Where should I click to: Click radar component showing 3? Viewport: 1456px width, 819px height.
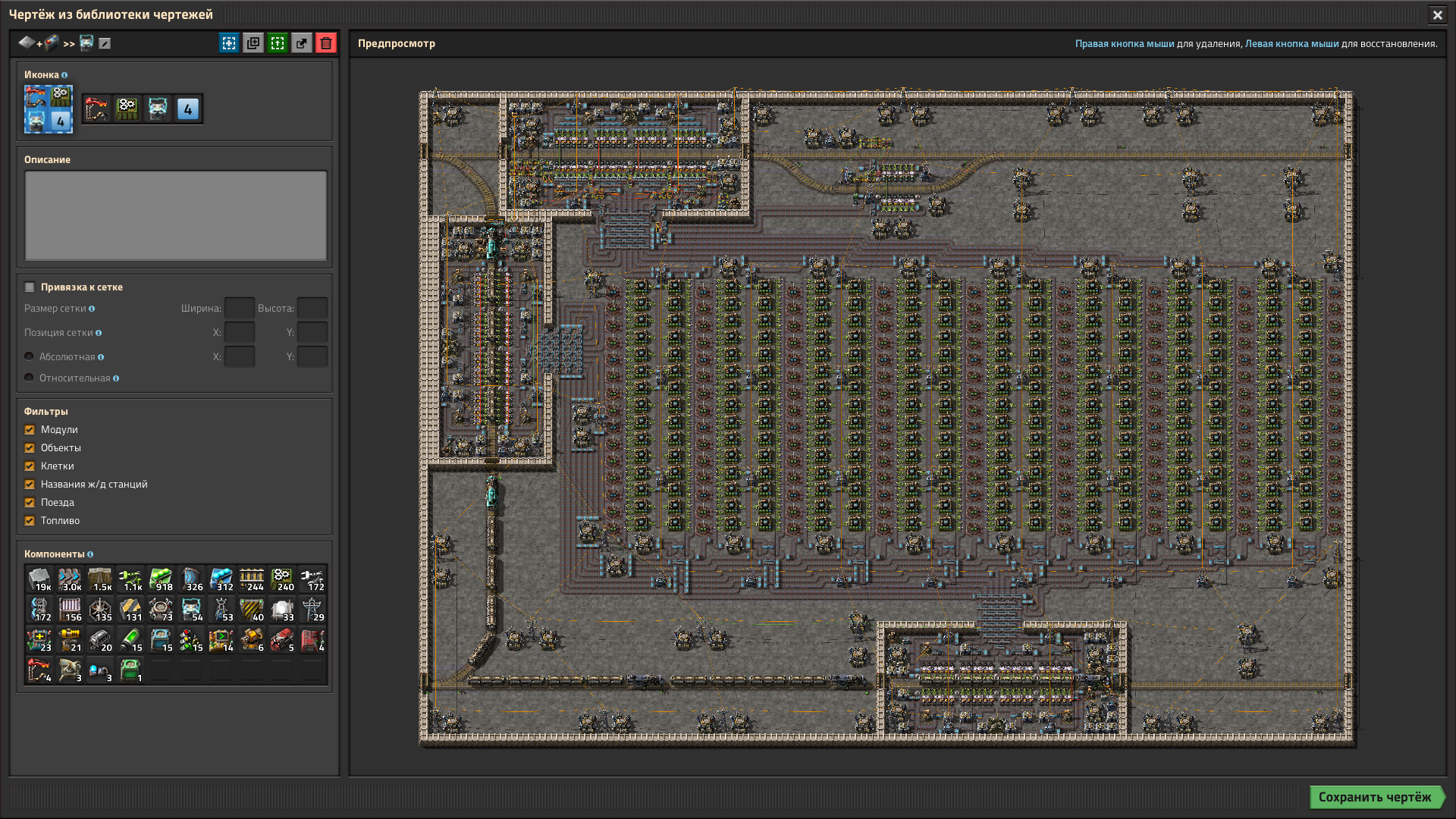(70, 670)
